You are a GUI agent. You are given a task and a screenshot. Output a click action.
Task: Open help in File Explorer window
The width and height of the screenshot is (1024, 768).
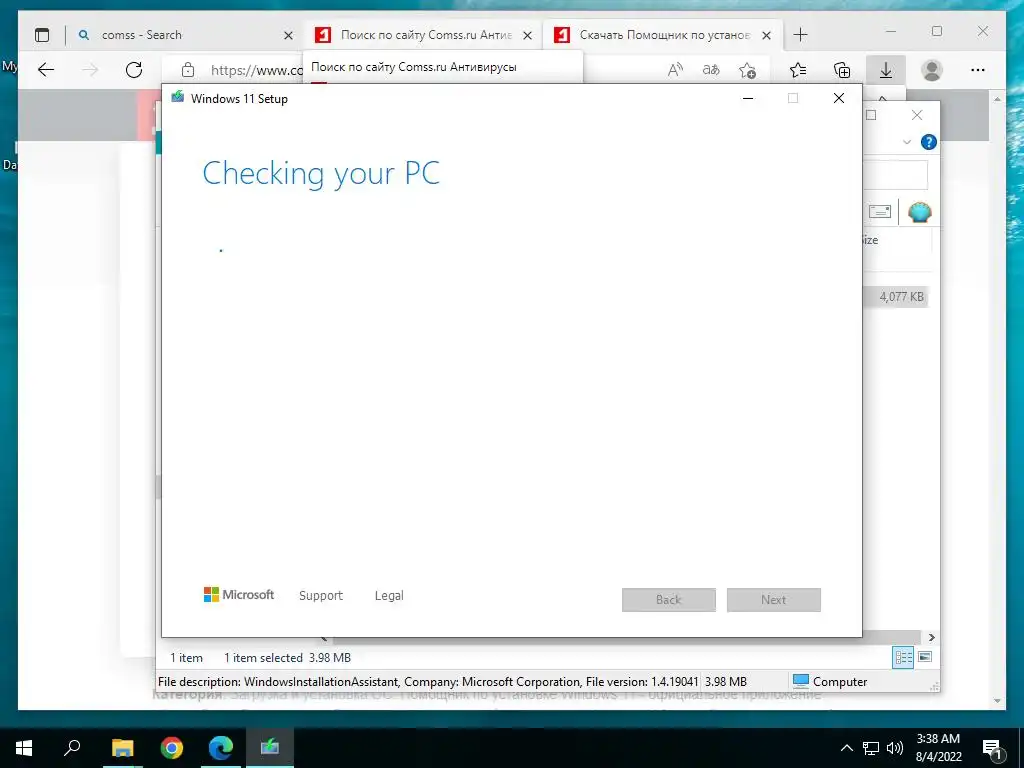929,142
